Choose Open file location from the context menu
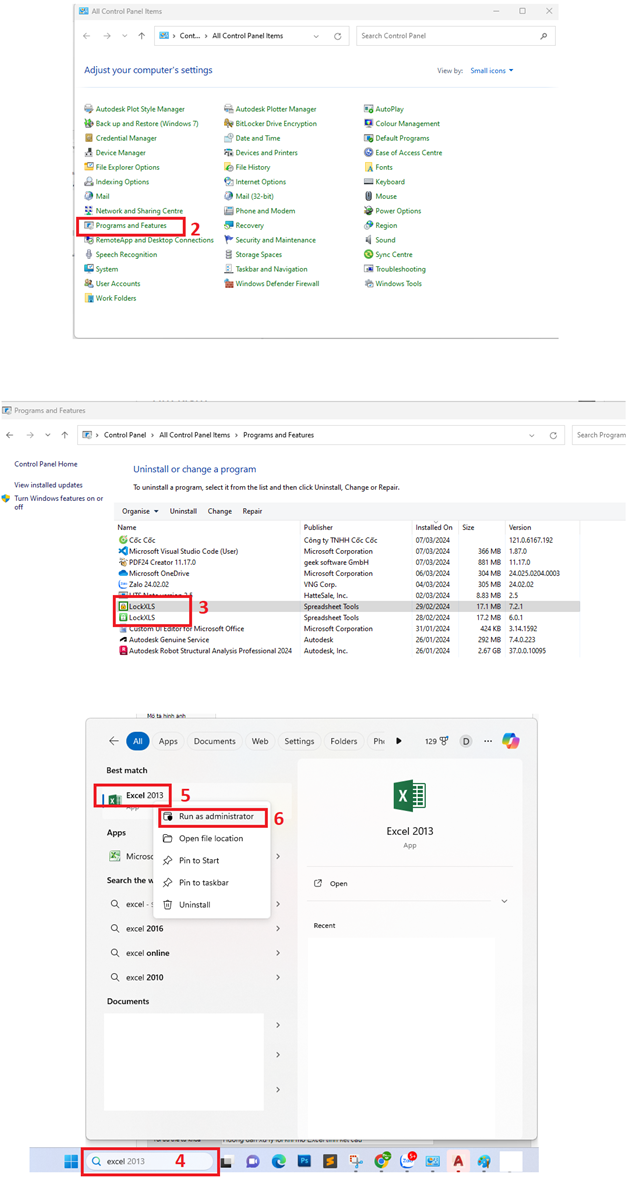This screenshot has height=1200, width=633. click(x=211, y=839)
